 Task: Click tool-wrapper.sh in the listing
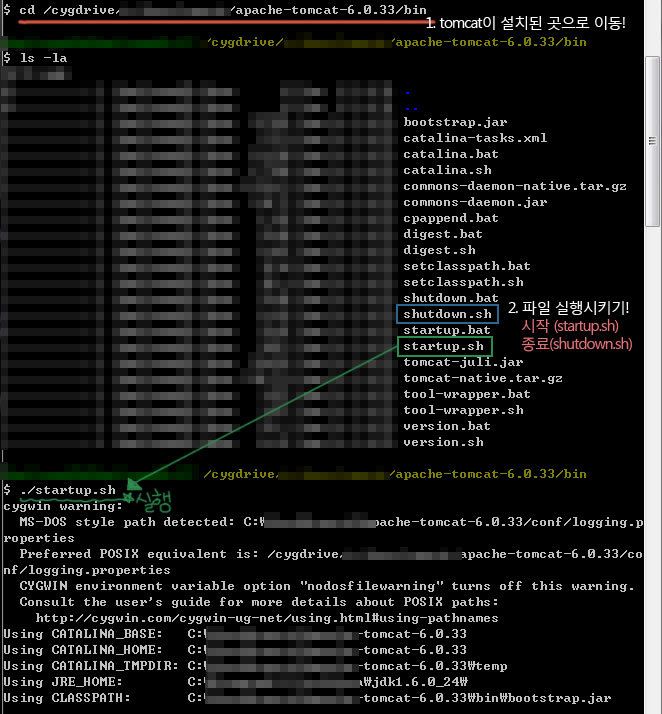[463, 410]
